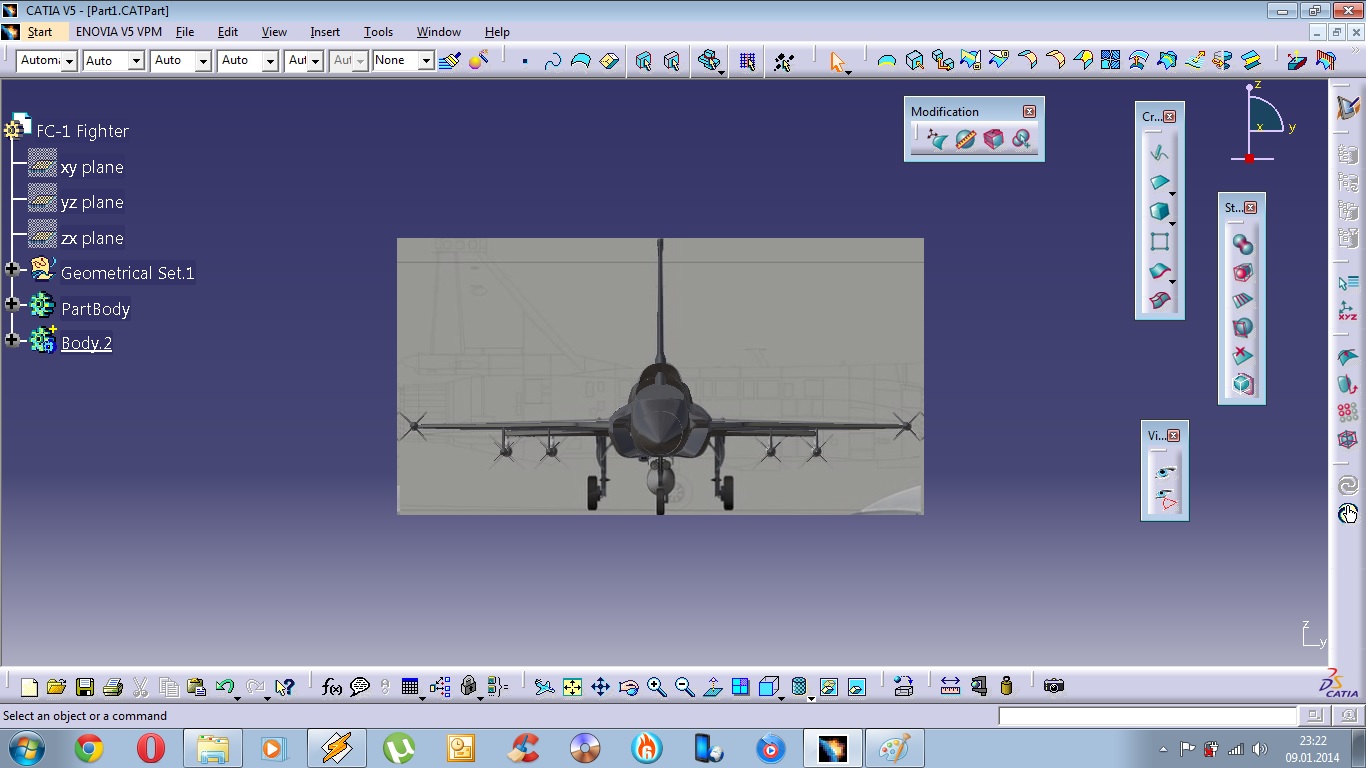Toggle the upper eye icon in Vi toolbar
The width and height of the screenshot is (1366, 768).
pyautogui.click(x=1164, y=472)
